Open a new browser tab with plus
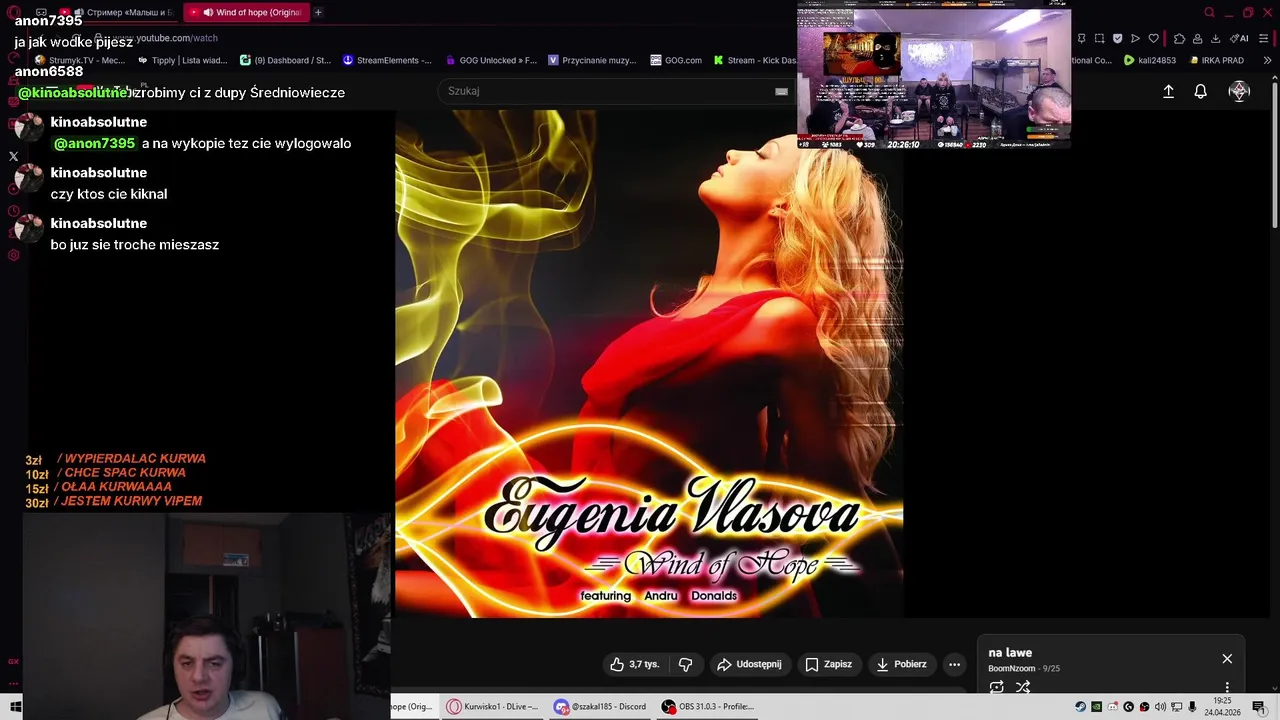 pyautogui.click(x=318, y=12)
